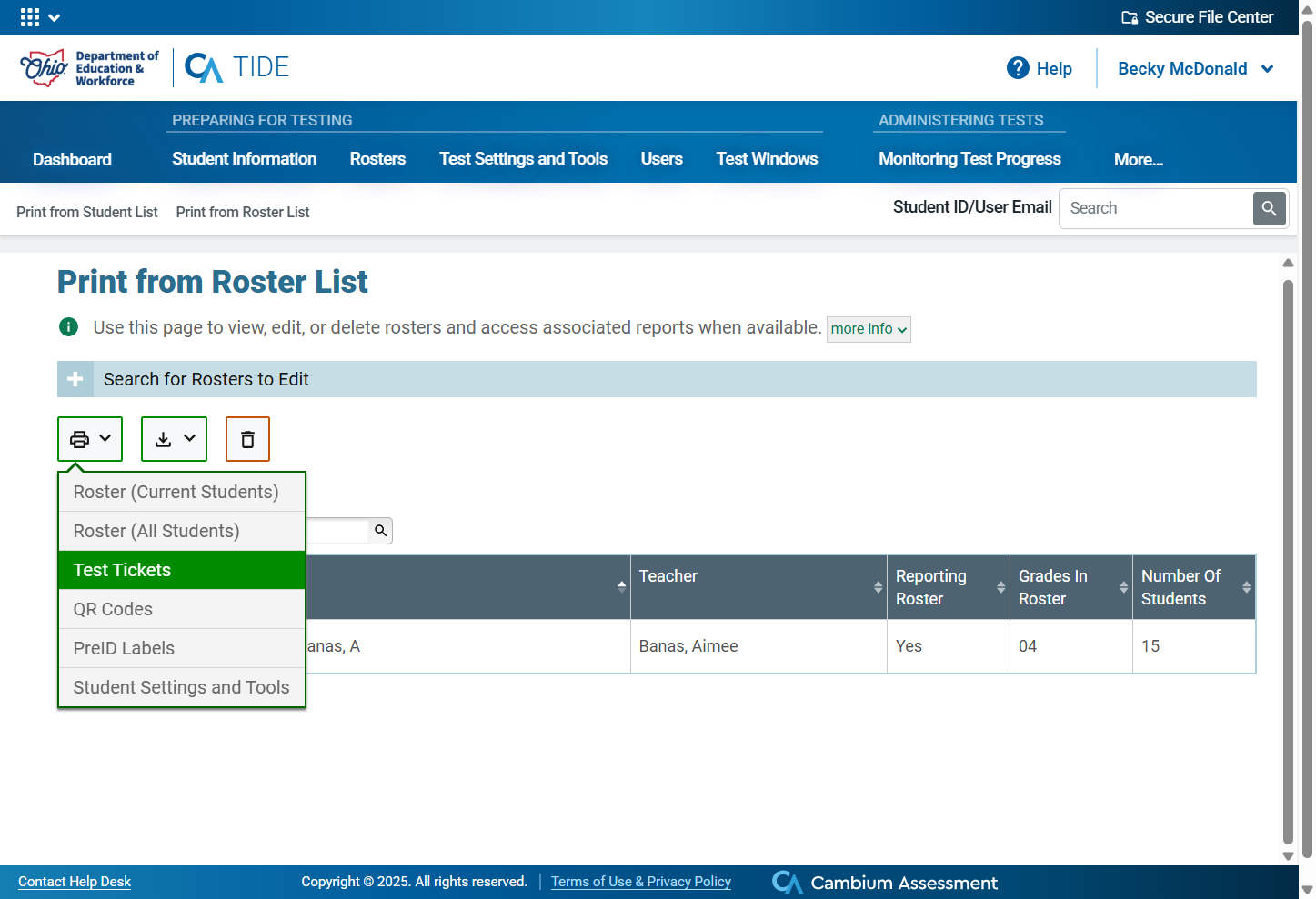1316x899 pixels.
Task: Choose Test Tickets from print menu
Action: coord(182,570)
